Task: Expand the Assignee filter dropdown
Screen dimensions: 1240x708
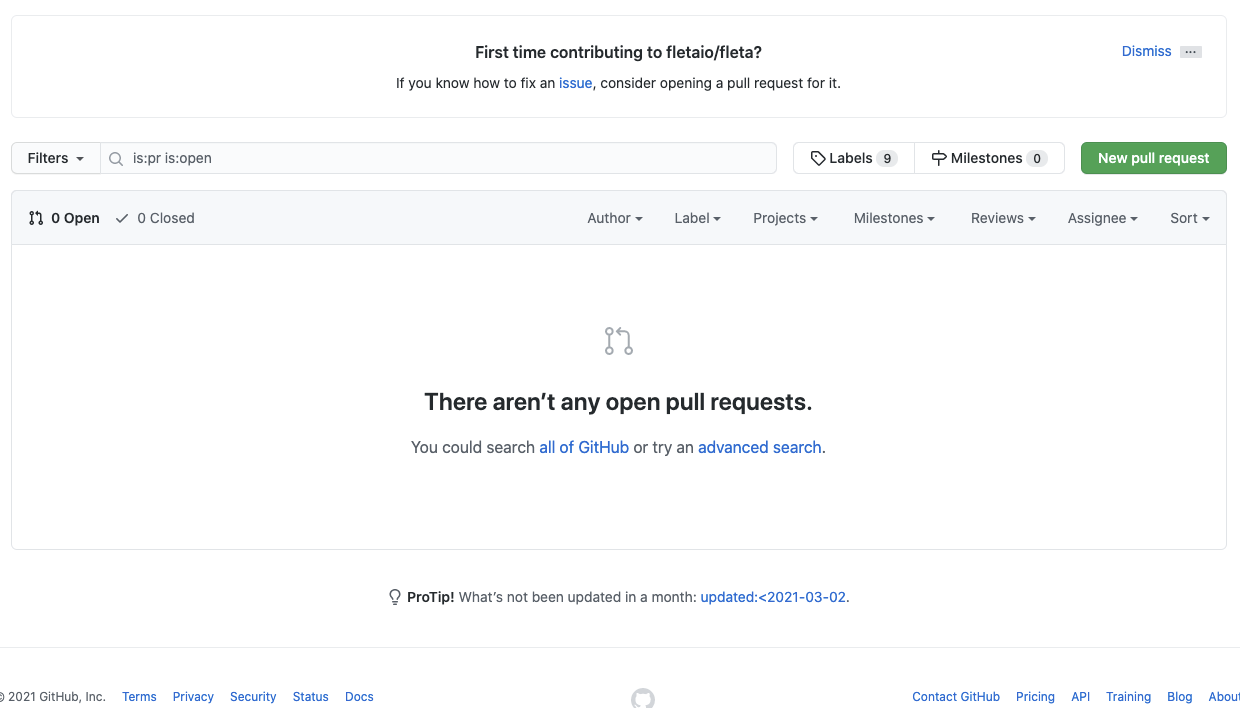Action: (x=1102, y=218)
